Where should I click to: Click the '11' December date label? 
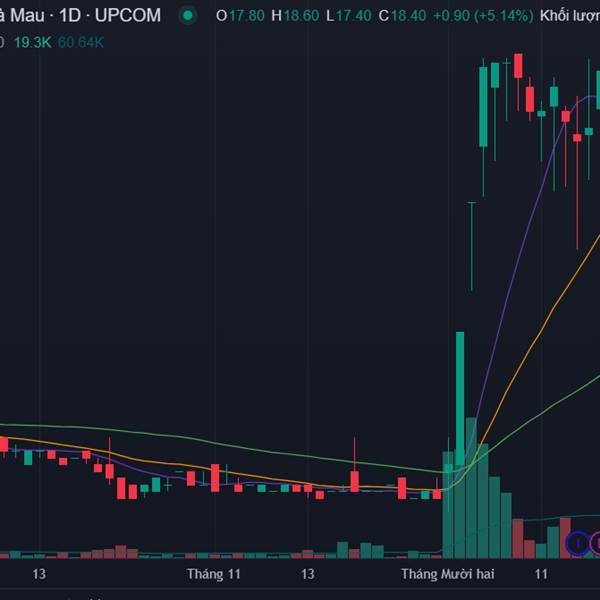coord(541,574)
